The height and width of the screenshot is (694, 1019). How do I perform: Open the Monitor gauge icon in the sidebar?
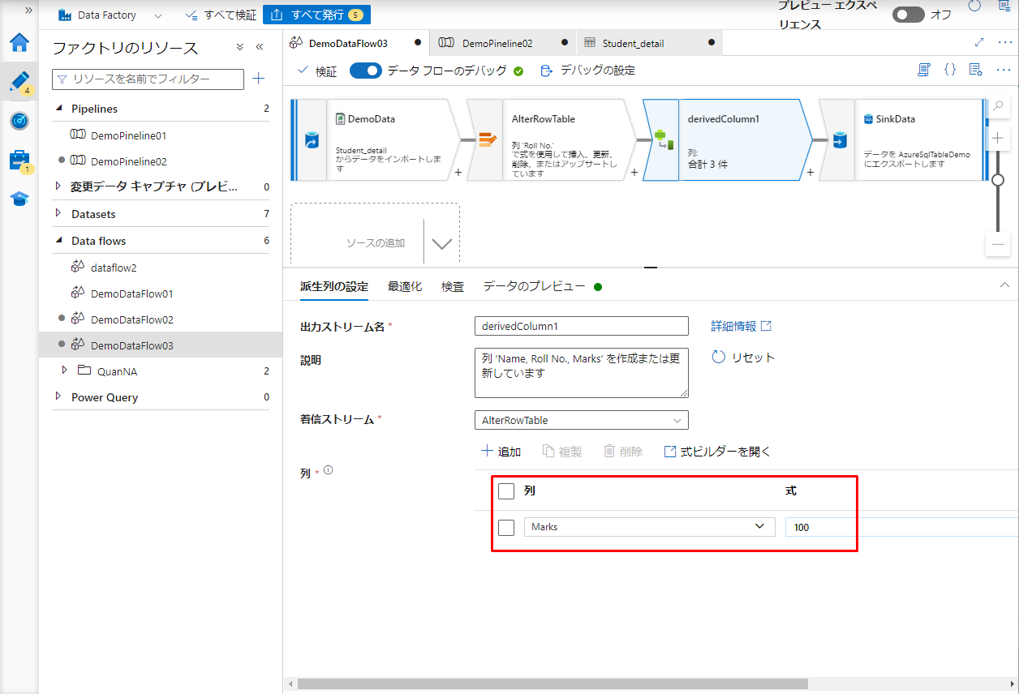pyautogui.click(x=19, y=121)
